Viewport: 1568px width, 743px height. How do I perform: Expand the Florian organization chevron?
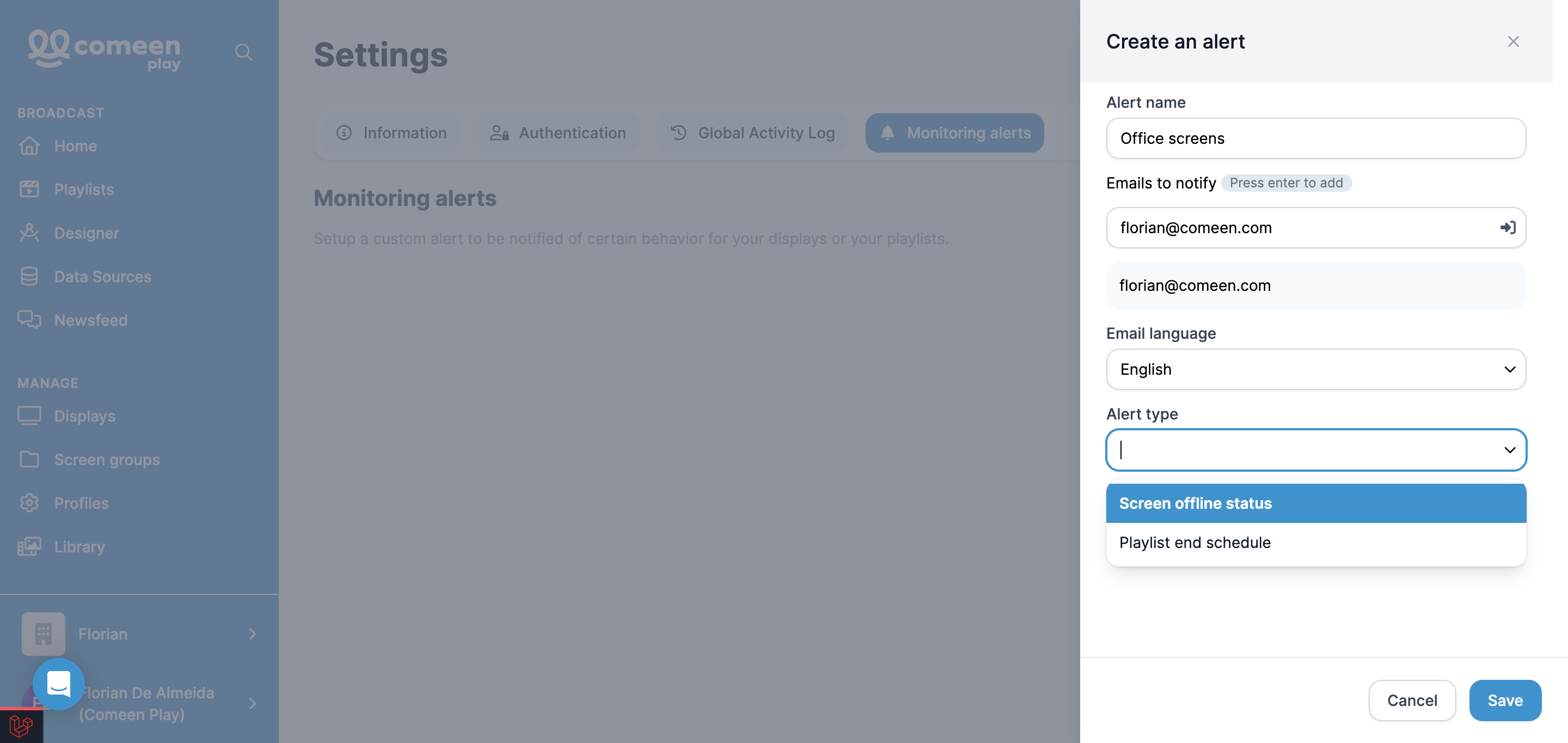(x=253, y=634)
